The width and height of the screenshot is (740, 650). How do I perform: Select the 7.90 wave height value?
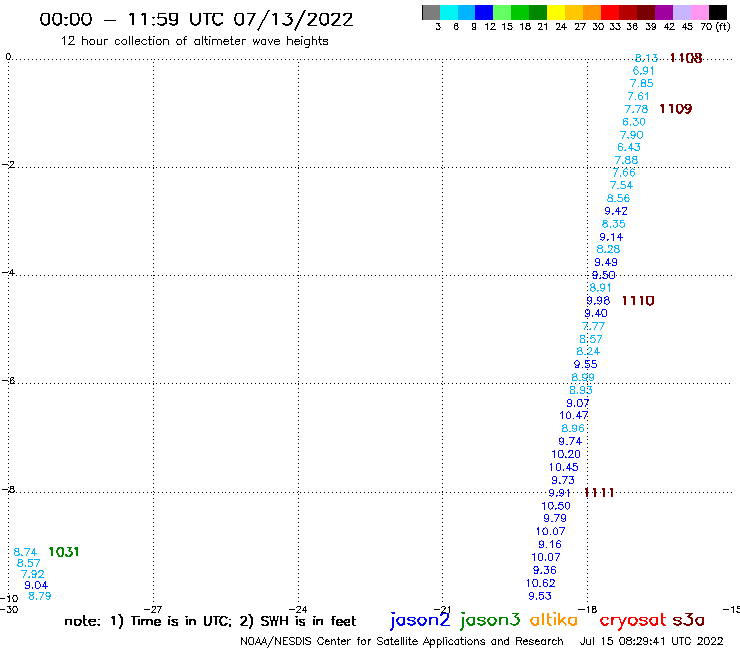tap(631, 135)
